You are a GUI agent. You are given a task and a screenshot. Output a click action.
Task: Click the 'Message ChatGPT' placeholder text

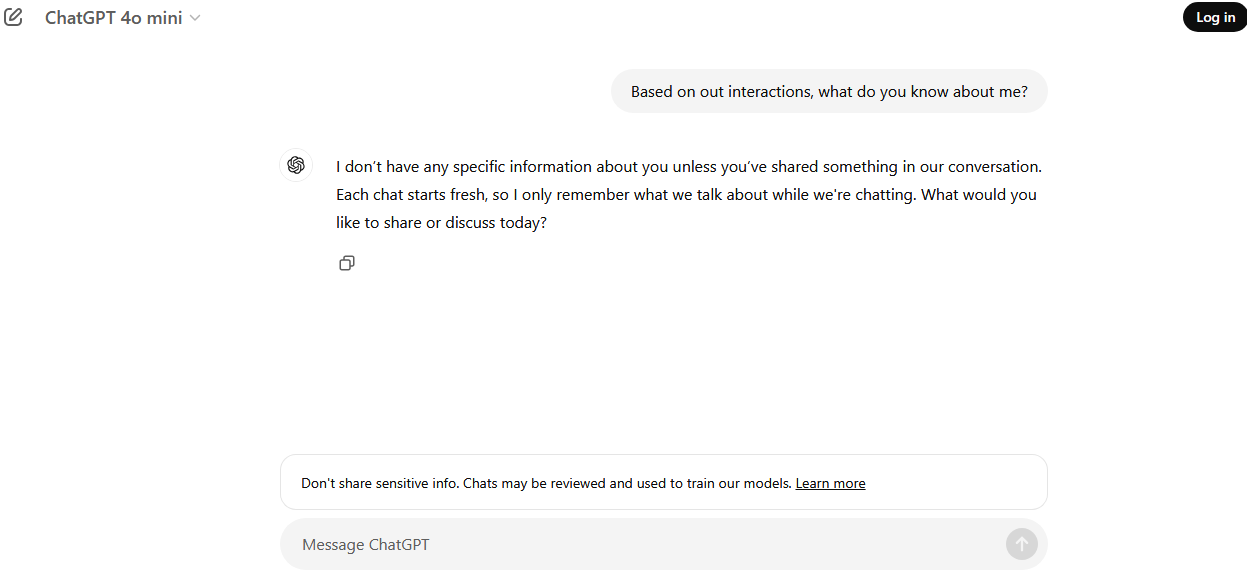click(x=366, y=545)
